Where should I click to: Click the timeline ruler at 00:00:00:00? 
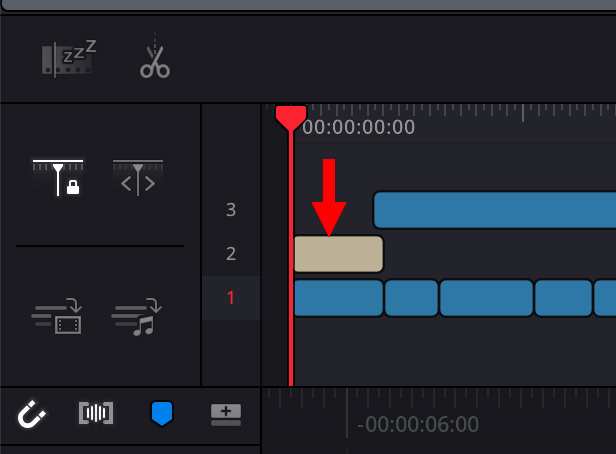[358, 127]
